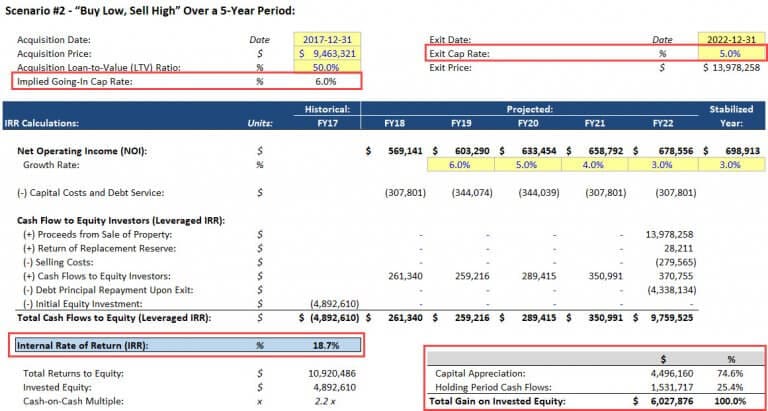Click the Acquisition Price input cell

(x=328, y=53)
